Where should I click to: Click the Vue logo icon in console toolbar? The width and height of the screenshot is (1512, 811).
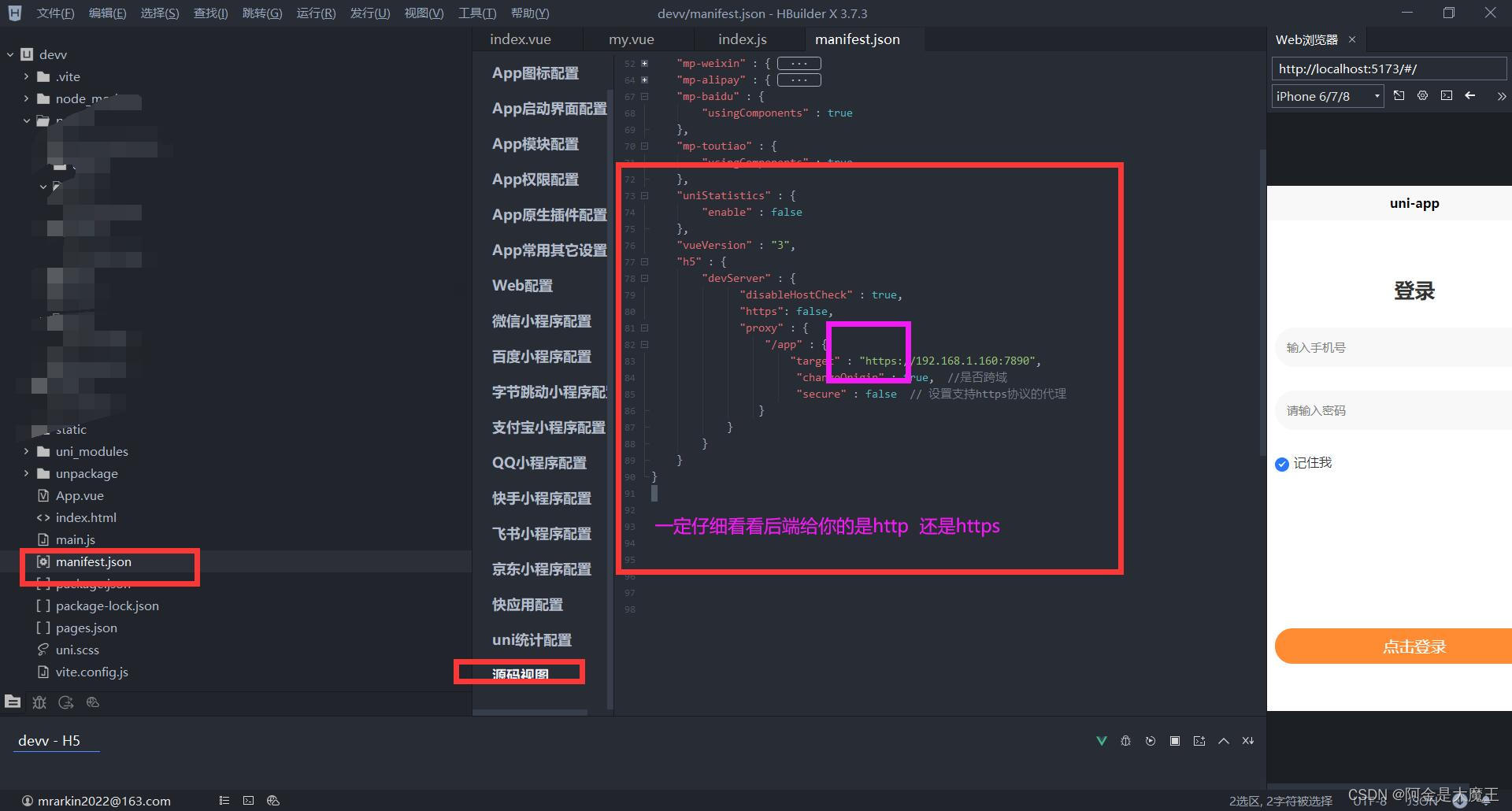click(x=1102, y=741)
